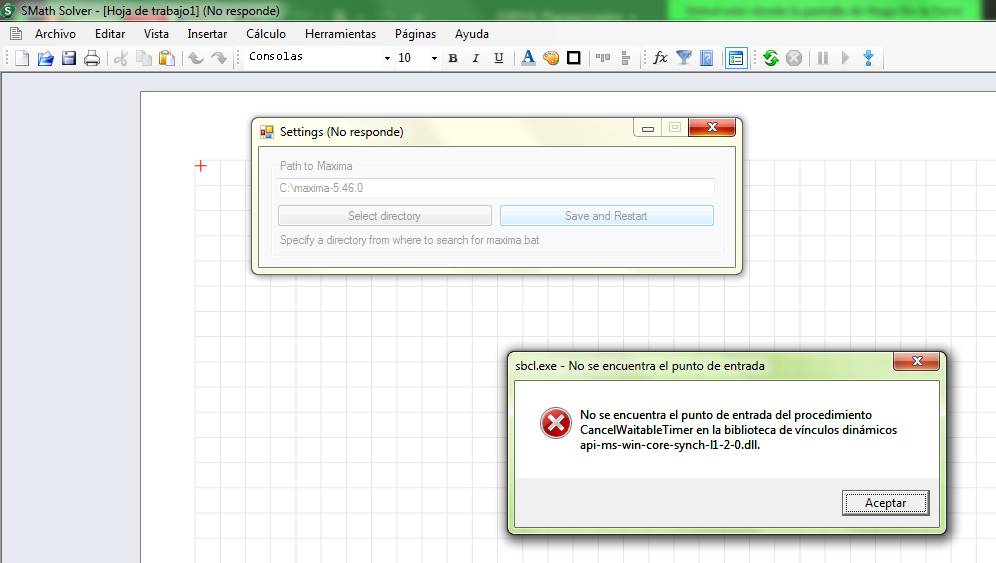Viewport: 996px width, 563px height.
Task: Open the fx insert function tool
Action: (660, 58)
